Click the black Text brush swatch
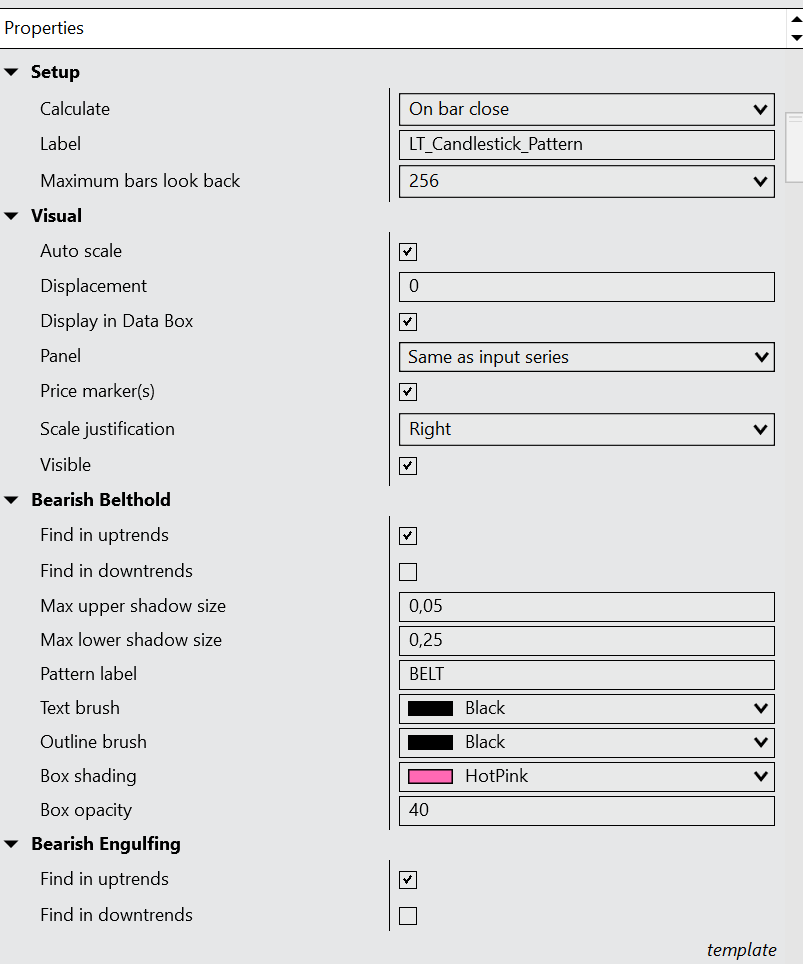 (x=430, y=709)
